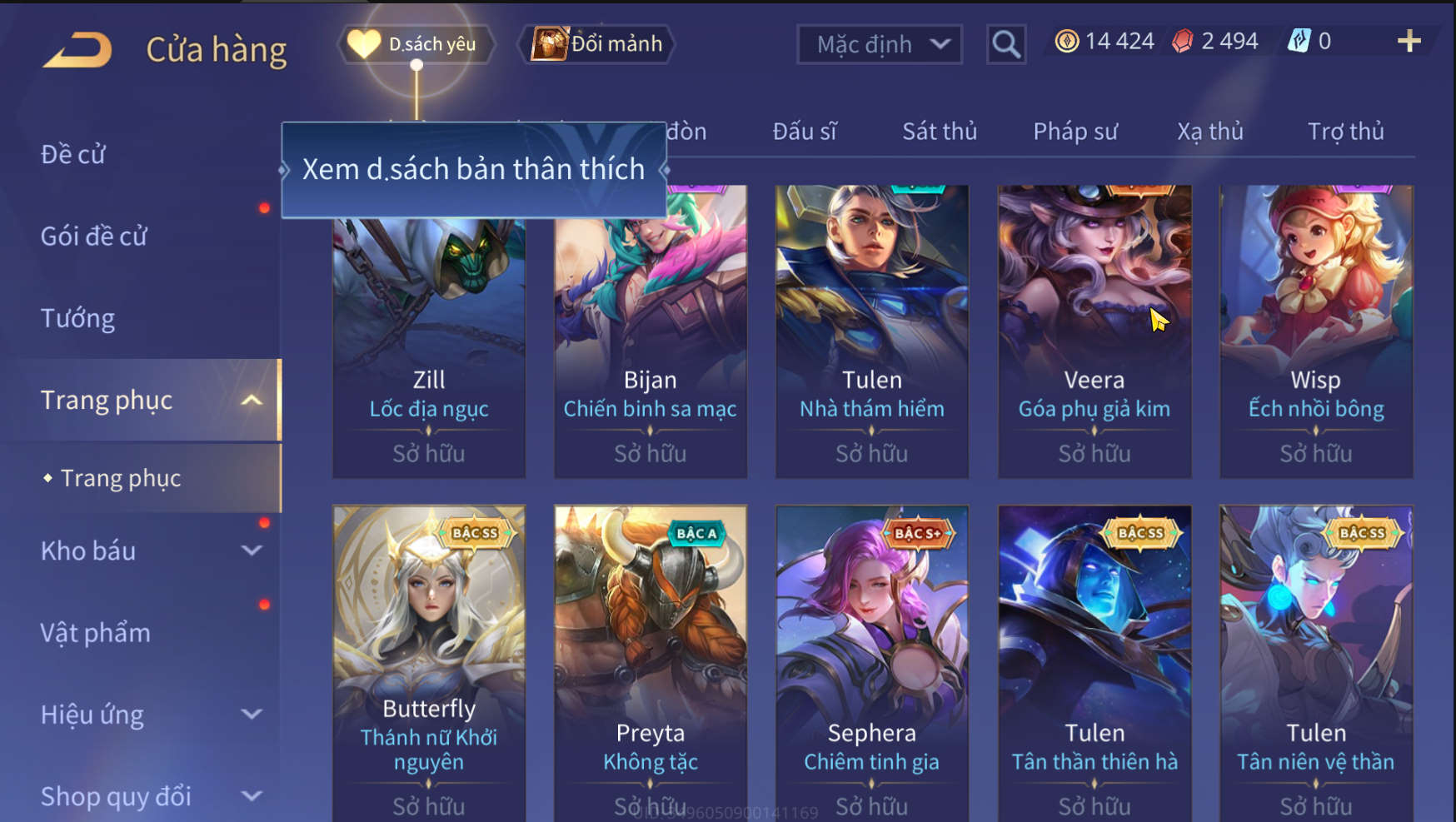The width and height of the screenshot is (1456, 822).
Task: Select the Veera Góa phụ giả kim skin
Action: [1094, 331]
